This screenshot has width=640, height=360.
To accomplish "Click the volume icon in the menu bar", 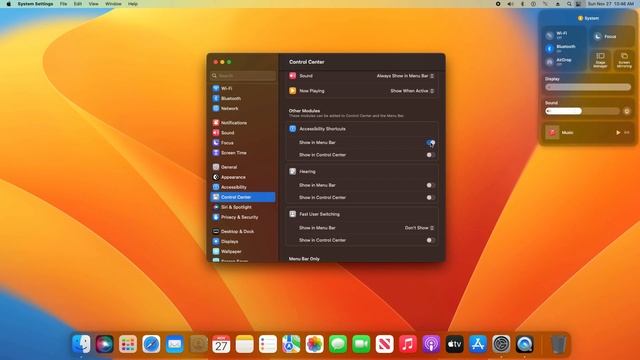I will [510, 4].
